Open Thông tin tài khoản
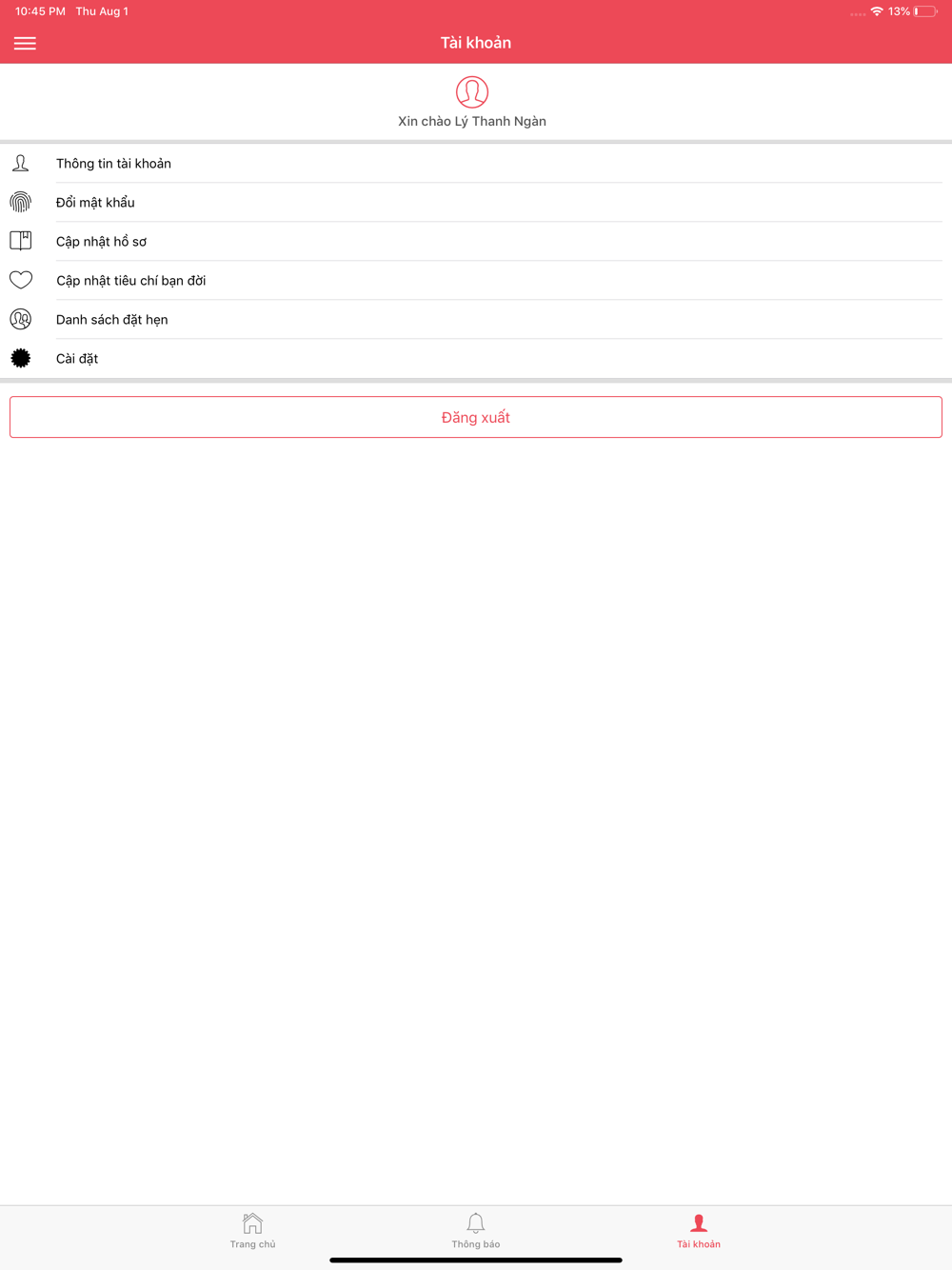The image size is (952, 1270). (476, 163)
